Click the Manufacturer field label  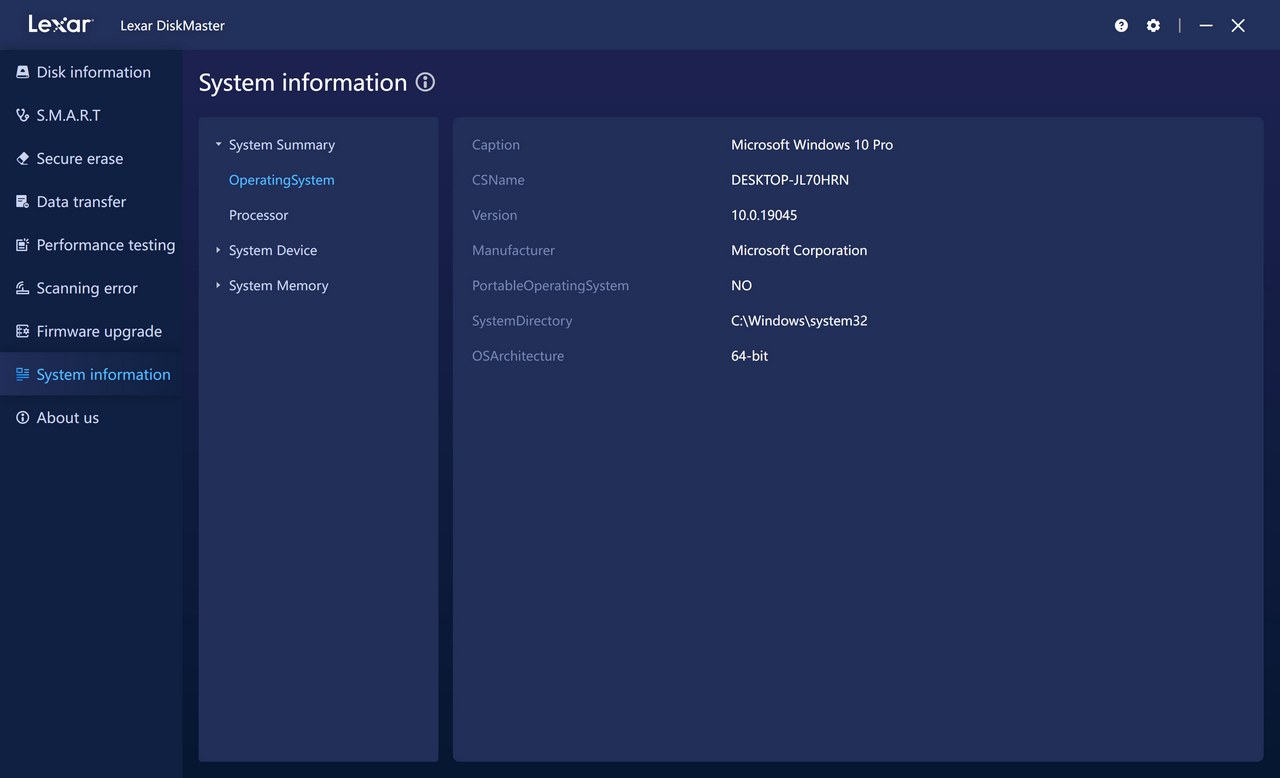coord(513,250)
